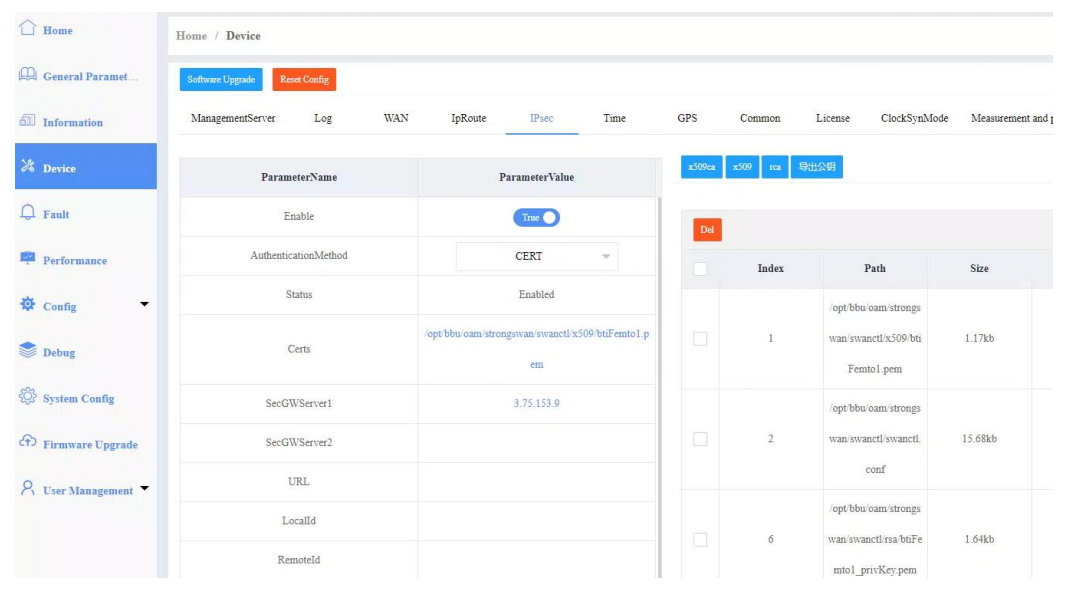Viewport: 1072px width, 600px height.
Task: Click the SecGWServer2 value field
Action: coord(536,442)
